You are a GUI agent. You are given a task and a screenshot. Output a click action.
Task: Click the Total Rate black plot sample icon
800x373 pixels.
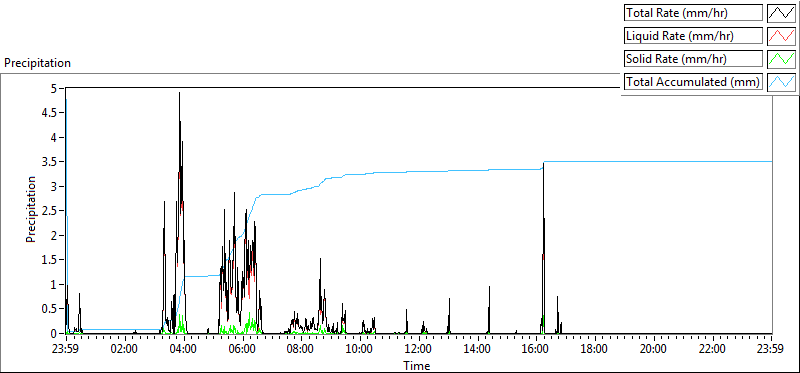781,13
